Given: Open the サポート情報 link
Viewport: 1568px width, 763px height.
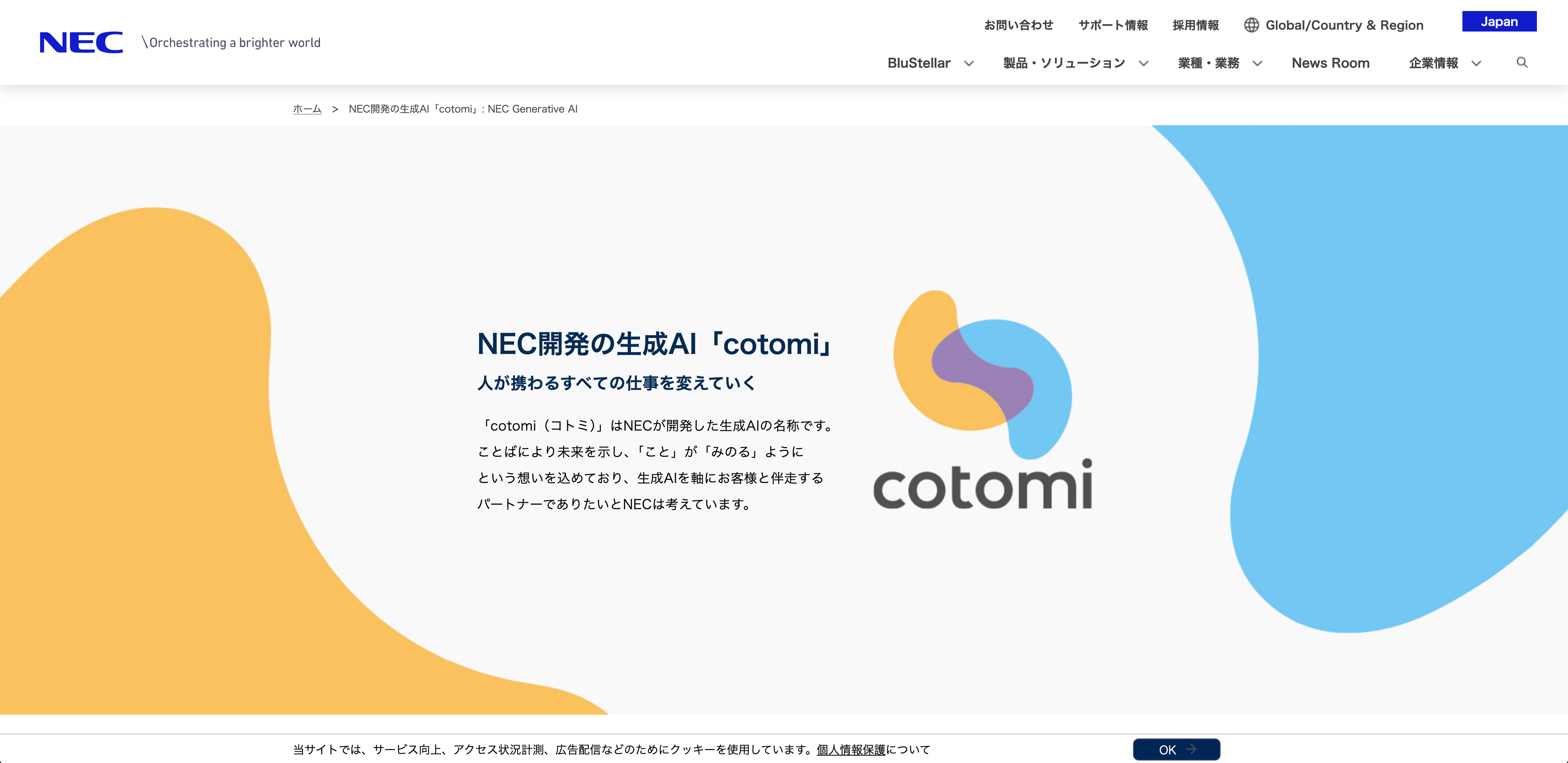Looking at the screenshot, I should click(1113, 25).
